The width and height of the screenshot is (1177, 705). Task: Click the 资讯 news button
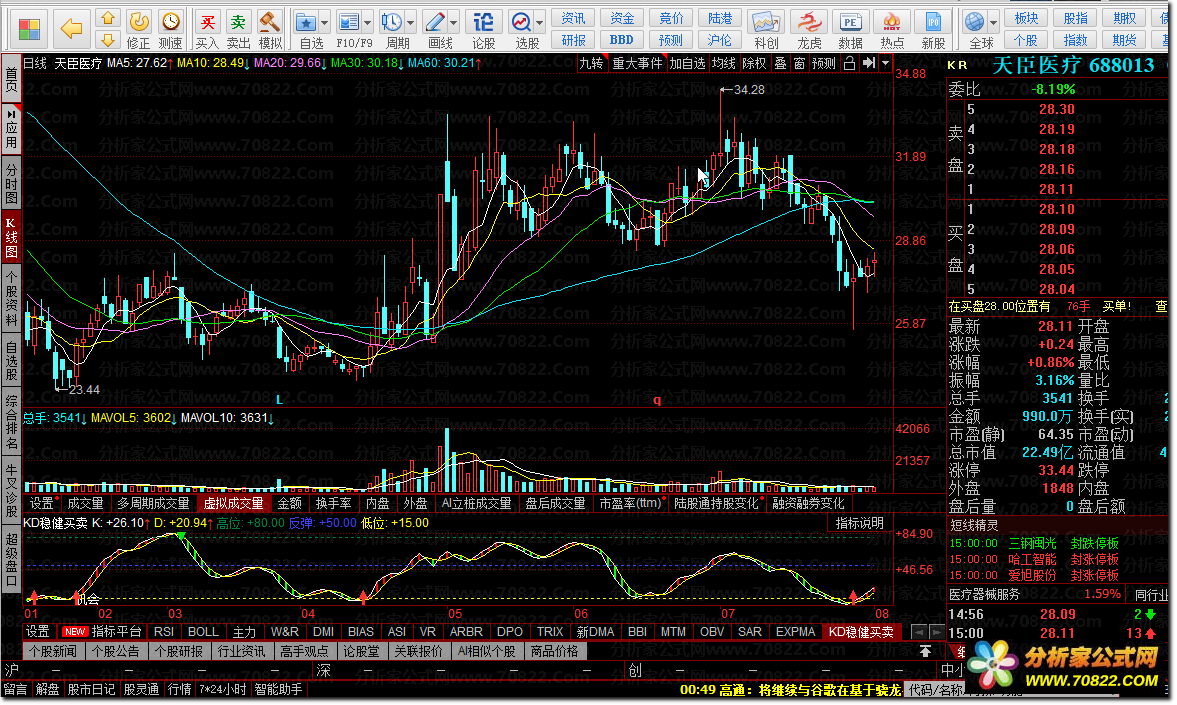coord(573,18)
